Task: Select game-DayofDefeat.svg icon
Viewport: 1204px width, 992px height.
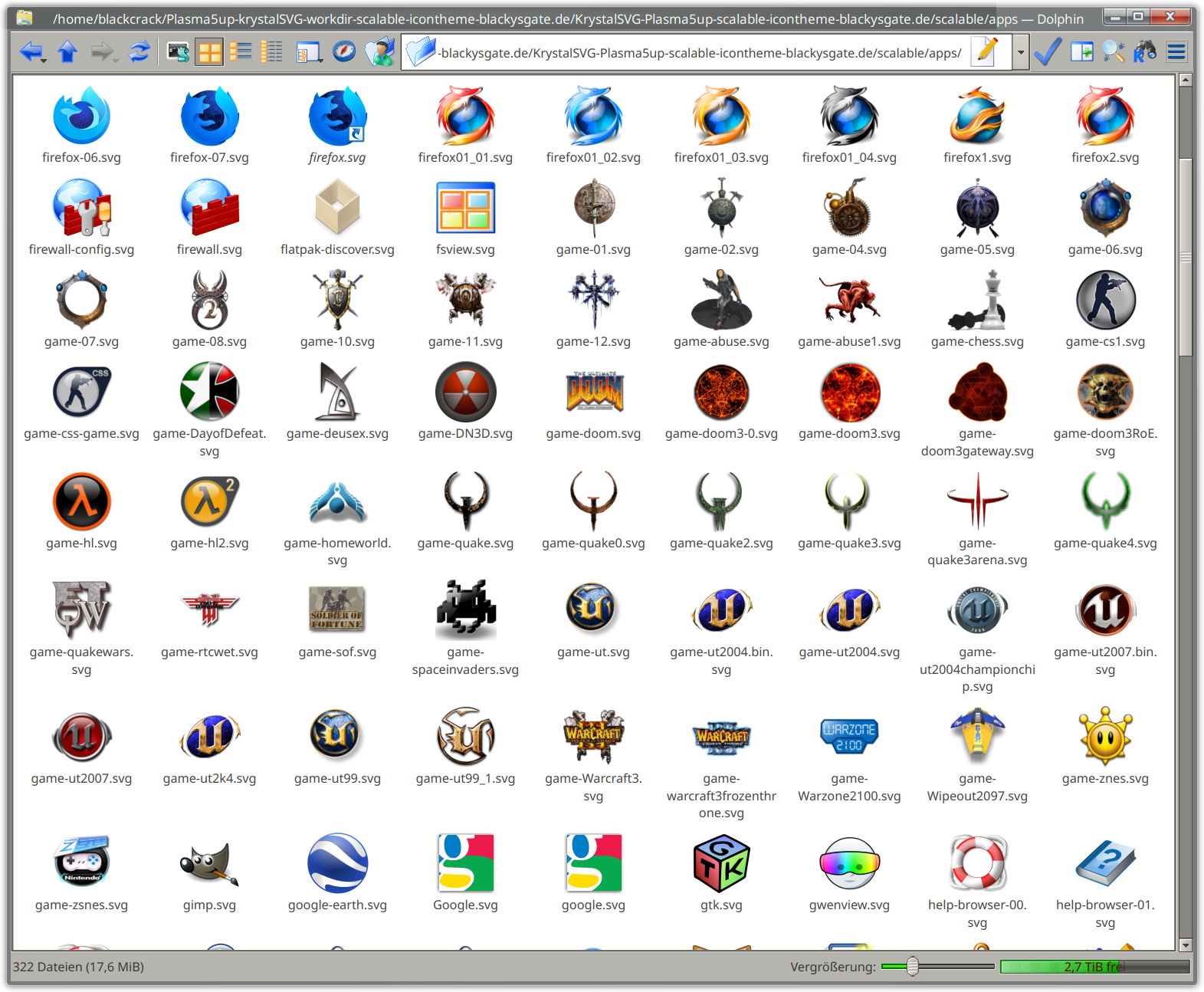Action: 209,393
